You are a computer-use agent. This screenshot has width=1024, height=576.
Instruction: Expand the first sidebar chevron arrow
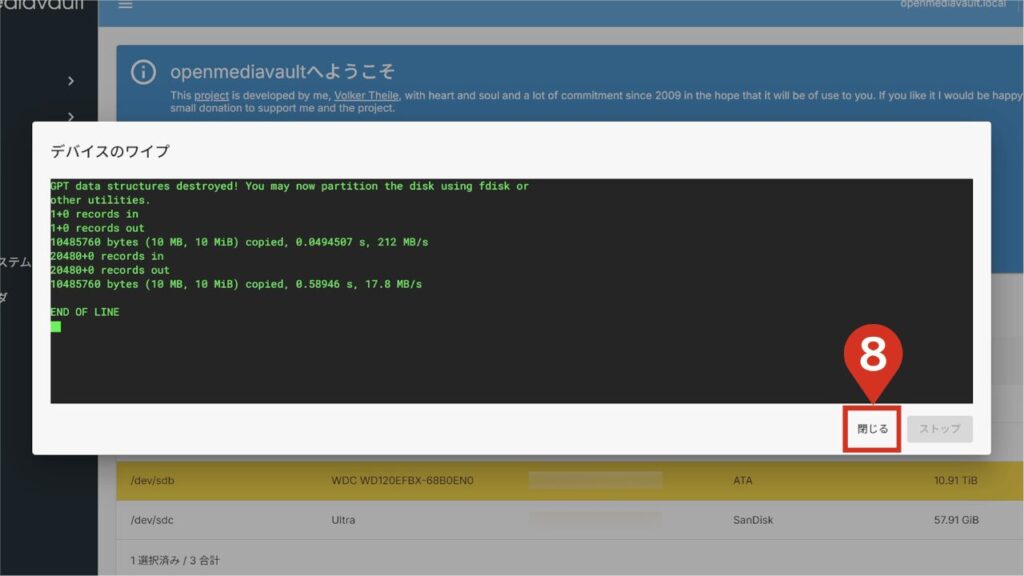[70, 81]
